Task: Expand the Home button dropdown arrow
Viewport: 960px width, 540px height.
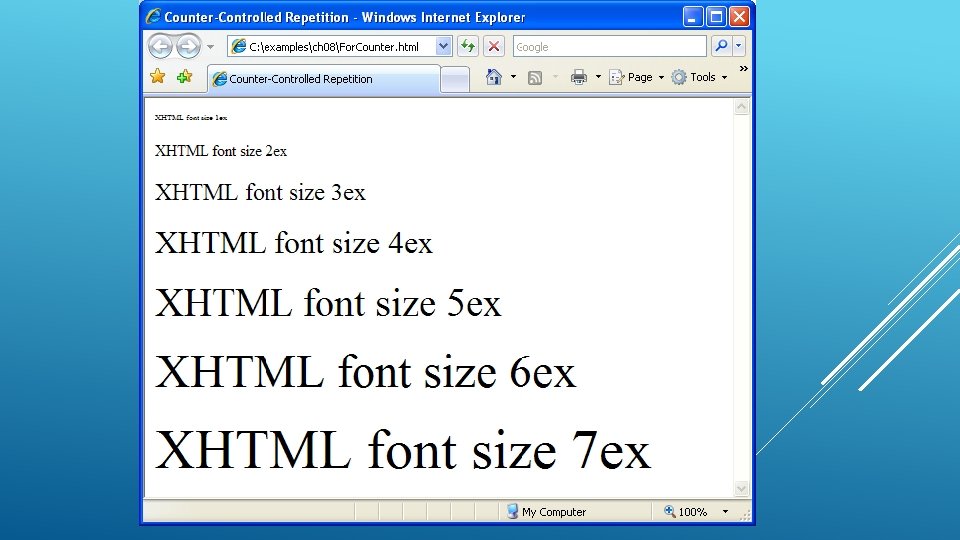Action: click(513, 77)
